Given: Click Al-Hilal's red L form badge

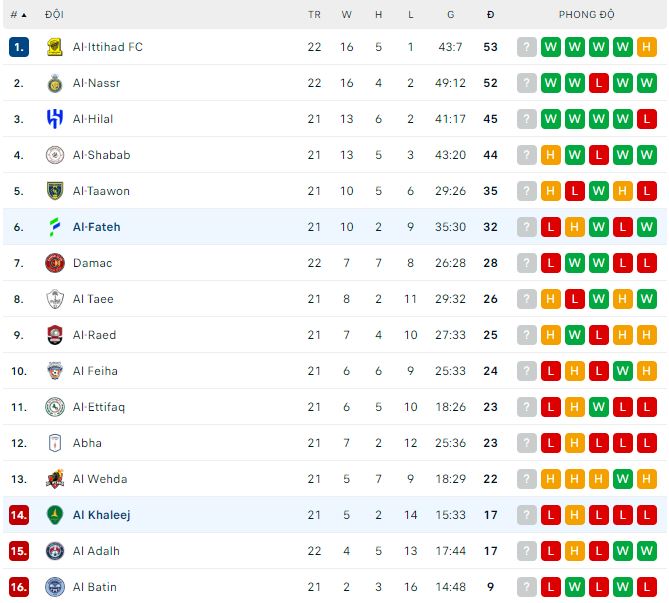Looking at the screenshot, I should click(647, 119).
